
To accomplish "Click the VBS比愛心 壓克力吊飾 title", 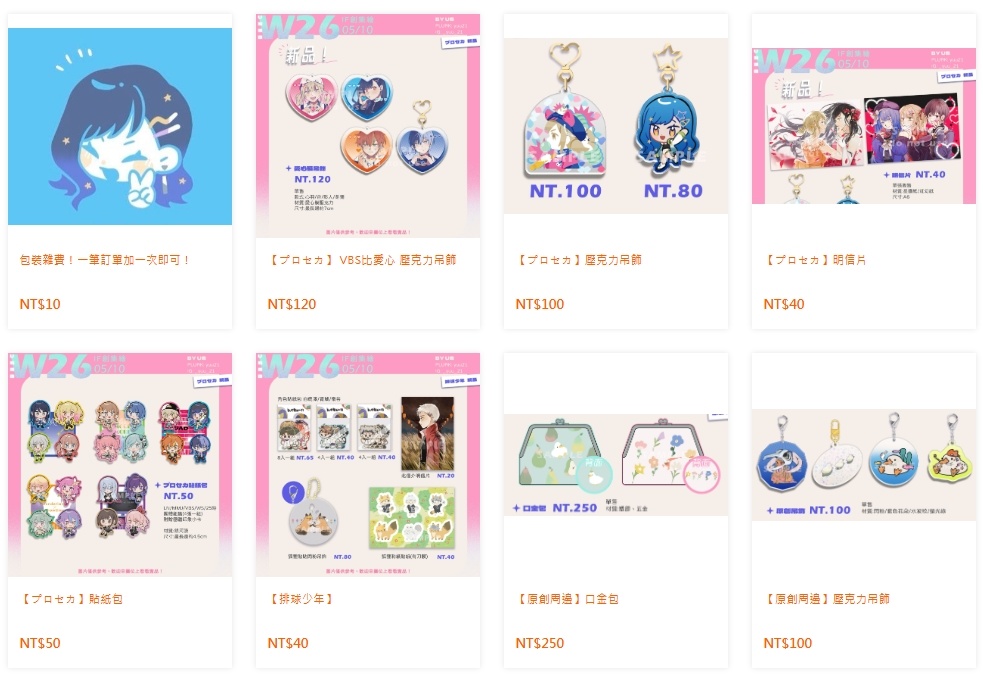I will point(362,260).
